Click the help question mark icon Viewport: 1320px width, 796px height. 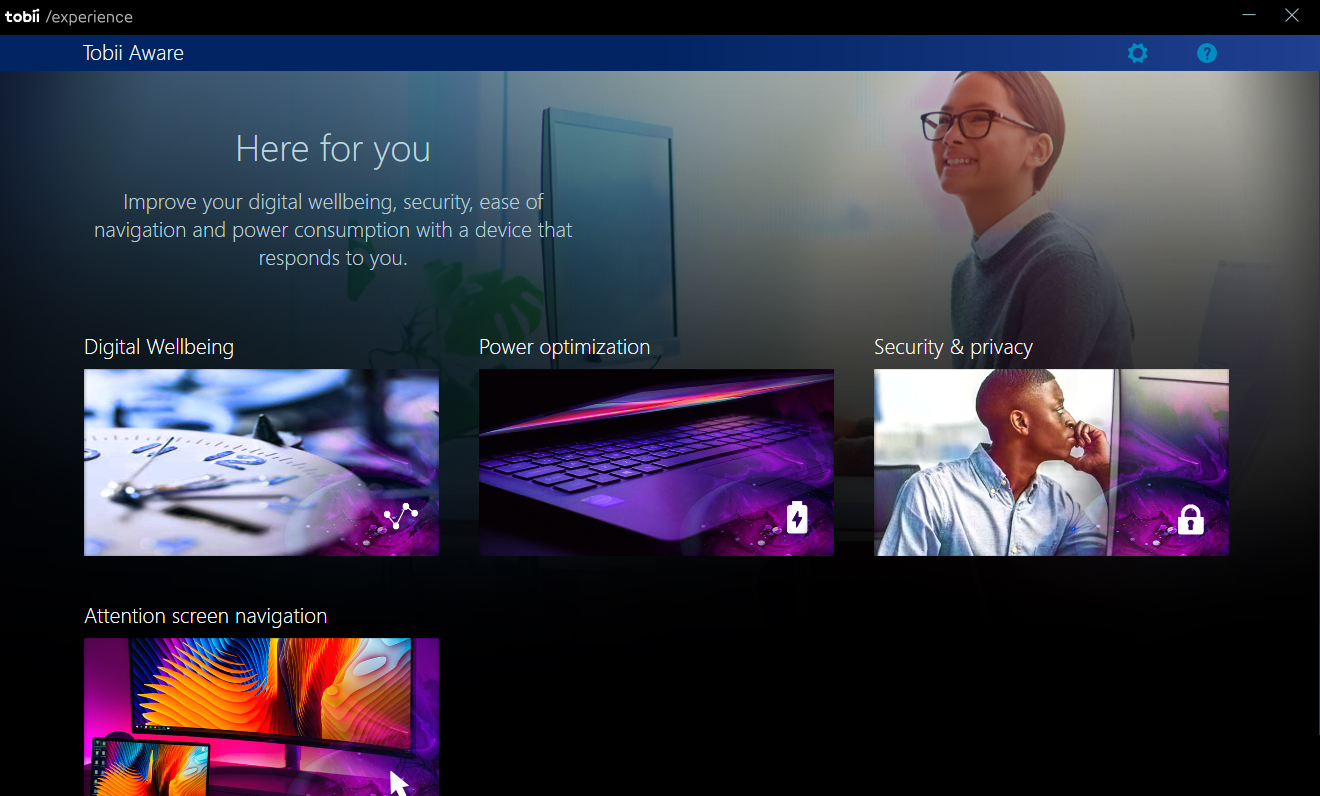(1207, 53)
